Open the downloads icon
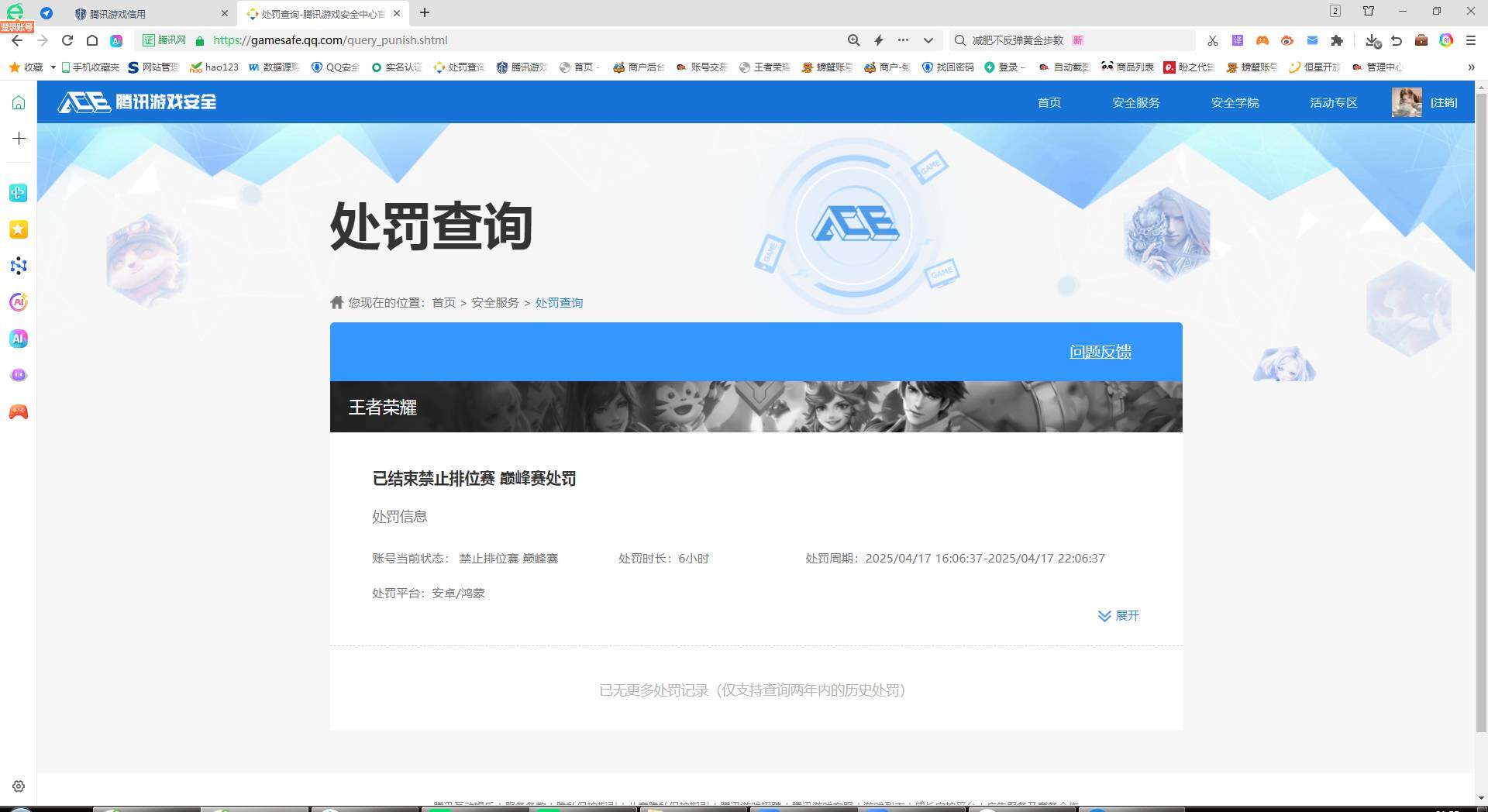 pos(1373,40)
